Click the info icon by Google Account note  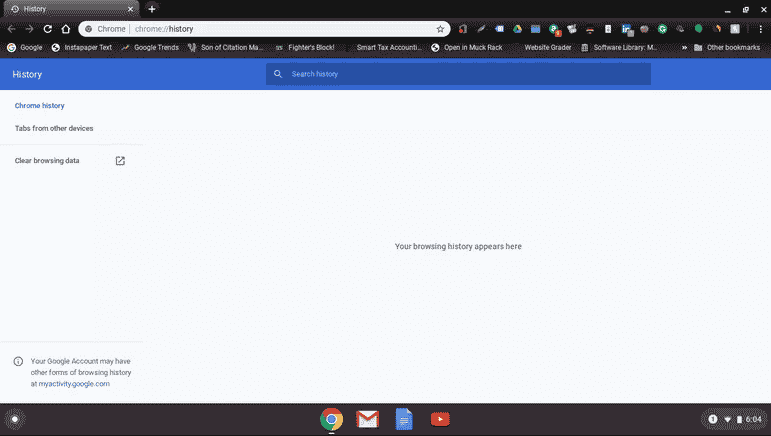18,361
